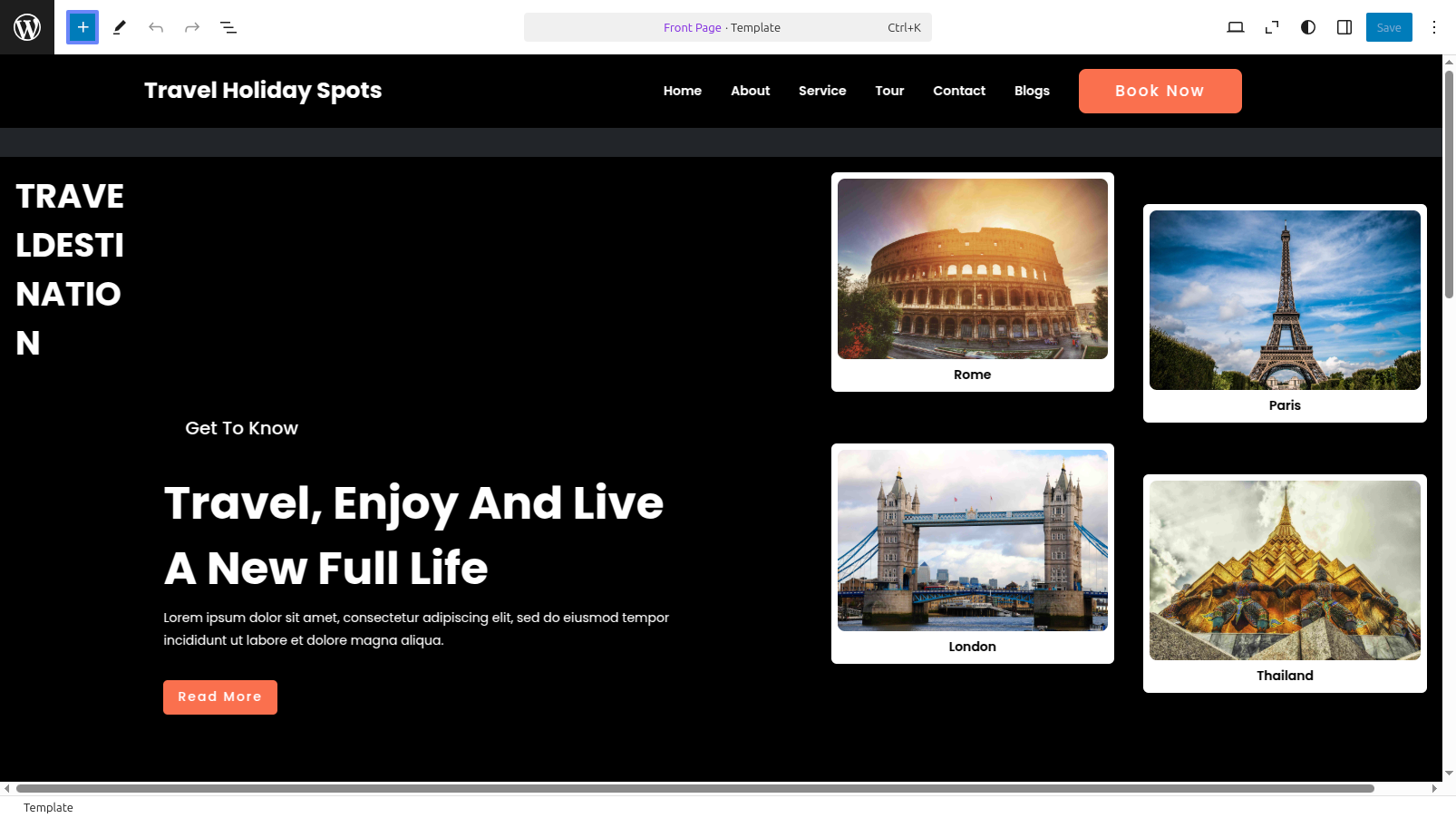The image size is (1456, 818).
Task: Click the Contact navigation item
Action: [x=959, y=91]
